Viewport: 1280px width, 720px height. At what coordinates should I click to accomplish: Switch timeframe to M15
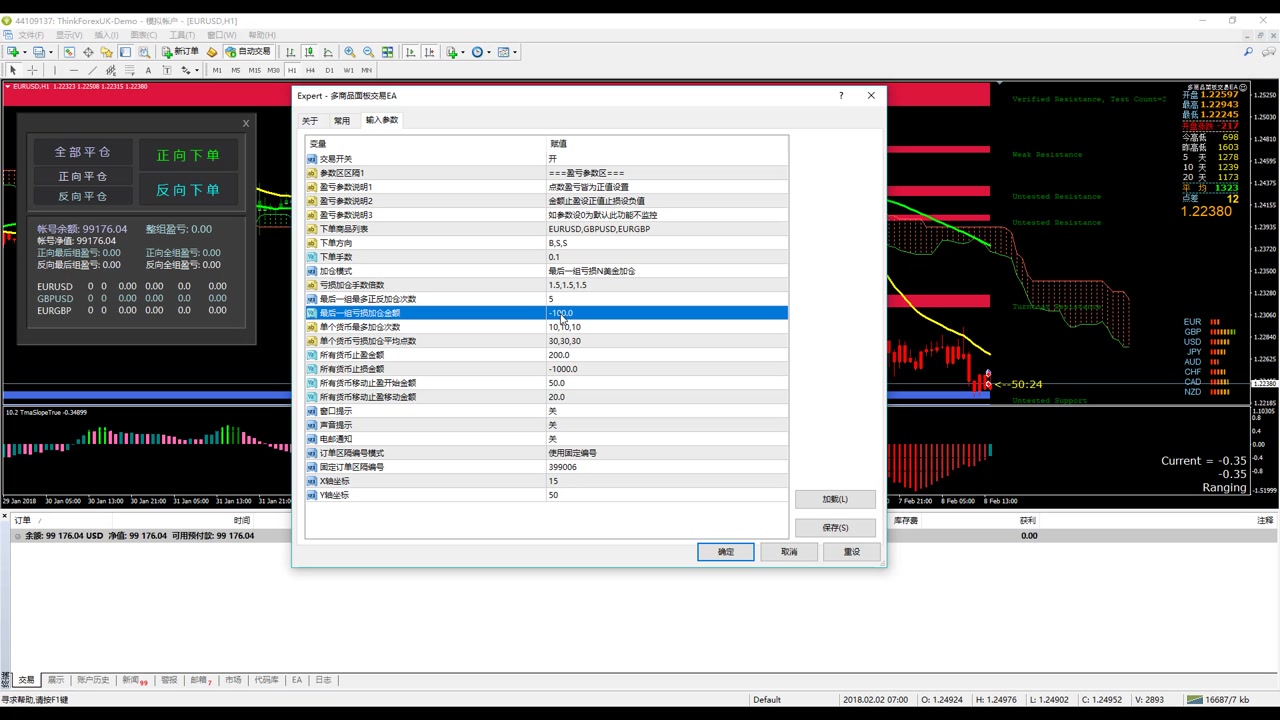click(254, 70)
